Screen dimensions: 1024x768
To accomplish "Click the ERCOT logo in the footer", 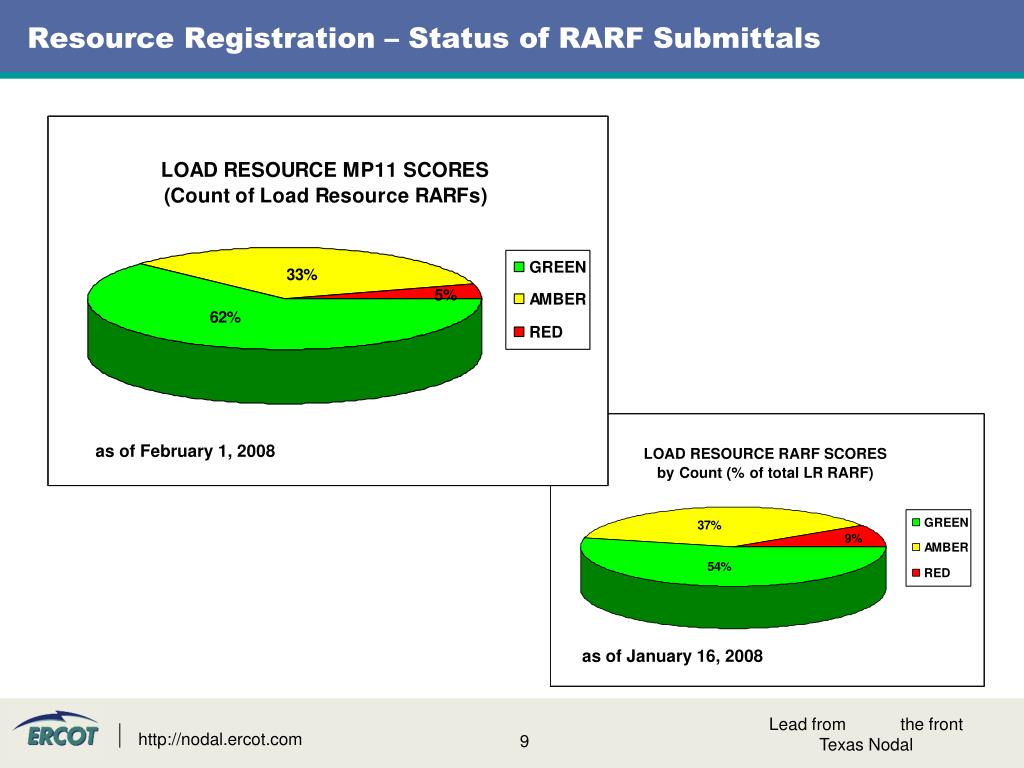I will coord(56,729).
